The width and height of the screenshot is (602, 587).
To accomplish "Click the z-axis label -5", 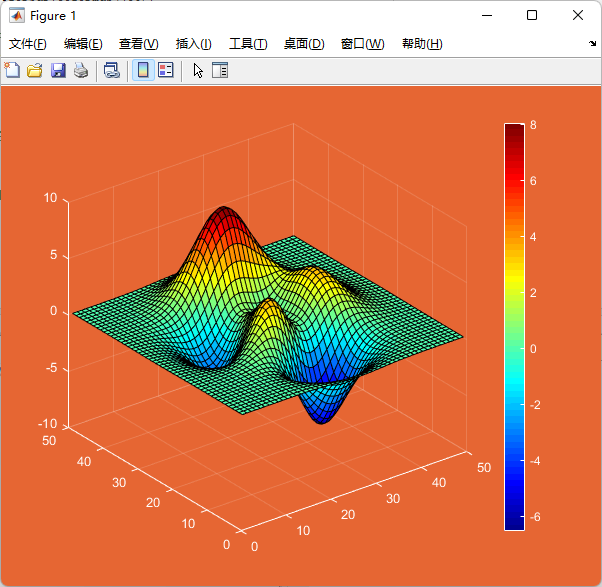I will coord(51,368).
